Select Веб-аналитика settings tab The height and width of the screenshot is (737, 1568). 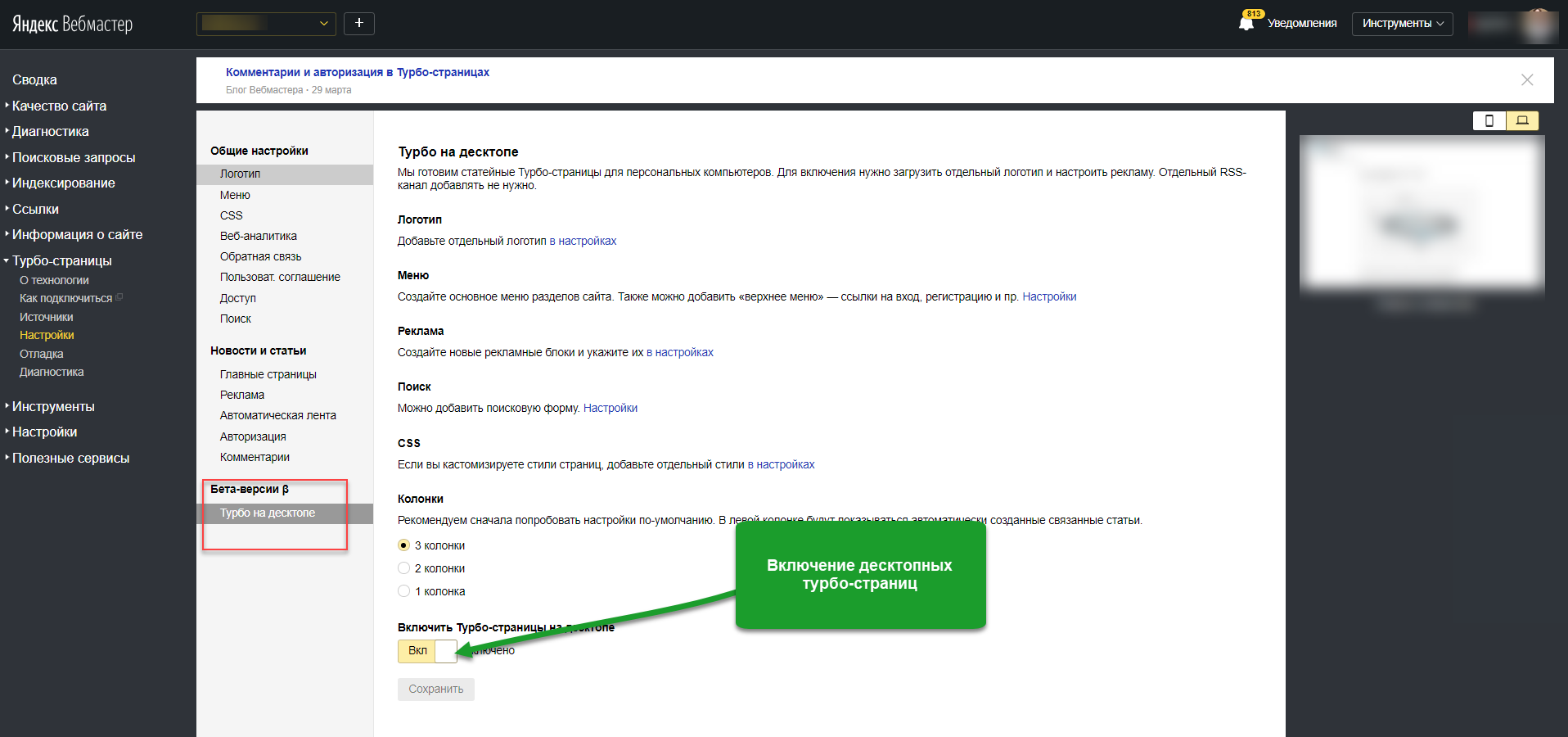259,236
